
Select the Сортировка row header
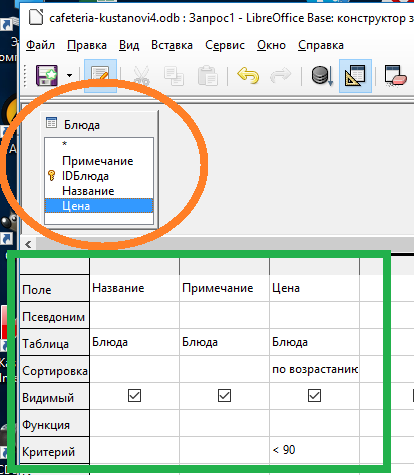pyautogui.click(x=54, y=370)
